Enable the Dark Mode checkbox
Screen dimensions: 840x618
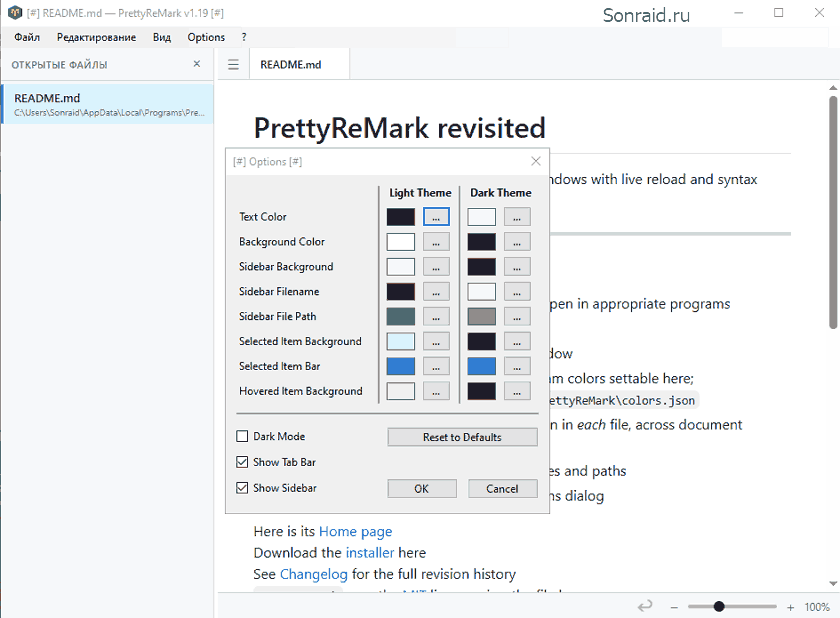coord(242,436)
